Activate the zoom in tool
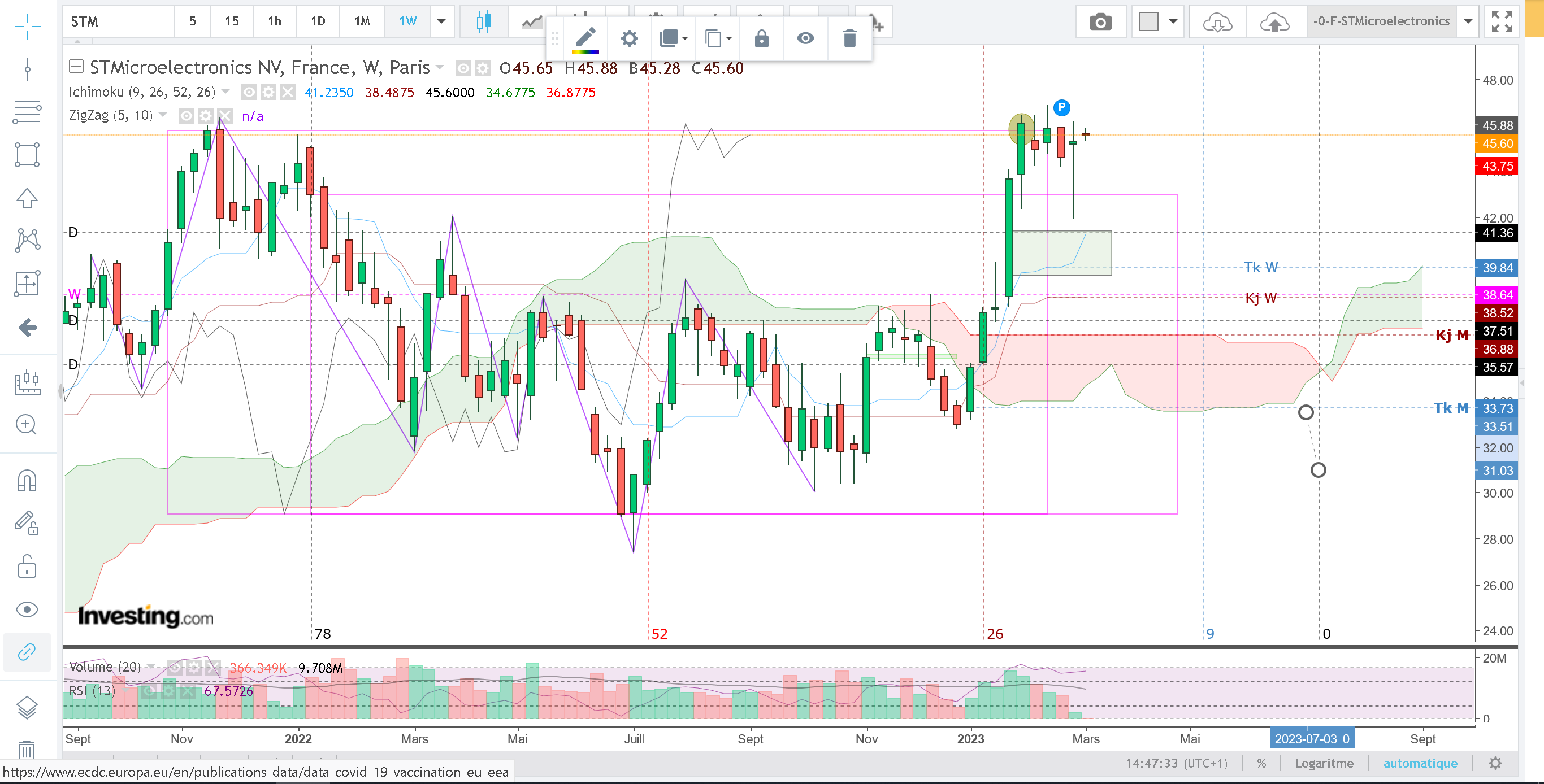The image size is (1544, 784). [x=27, y=425]
